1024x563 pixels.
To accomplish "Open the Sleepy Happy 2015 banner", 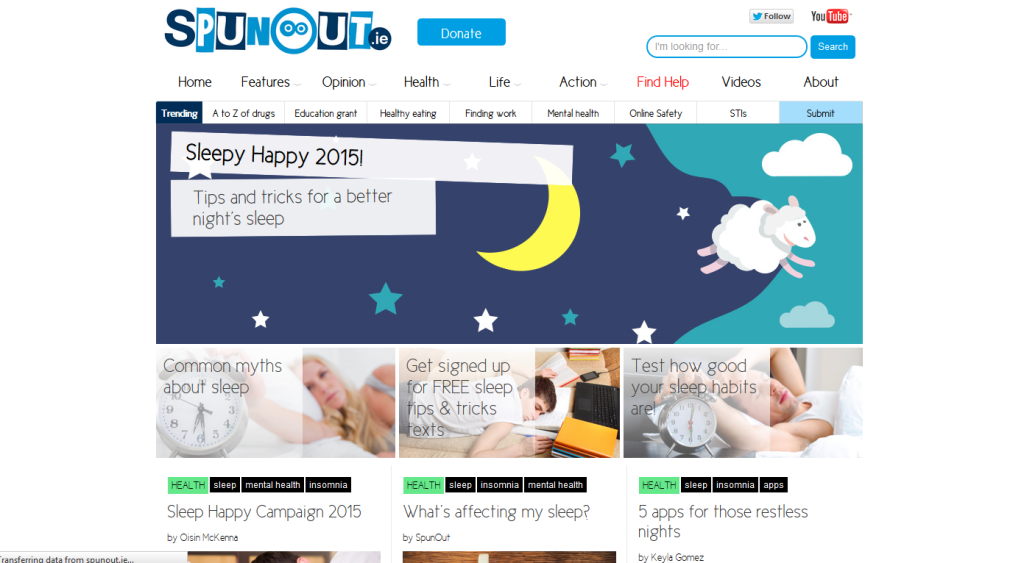I will click(509, 234).
